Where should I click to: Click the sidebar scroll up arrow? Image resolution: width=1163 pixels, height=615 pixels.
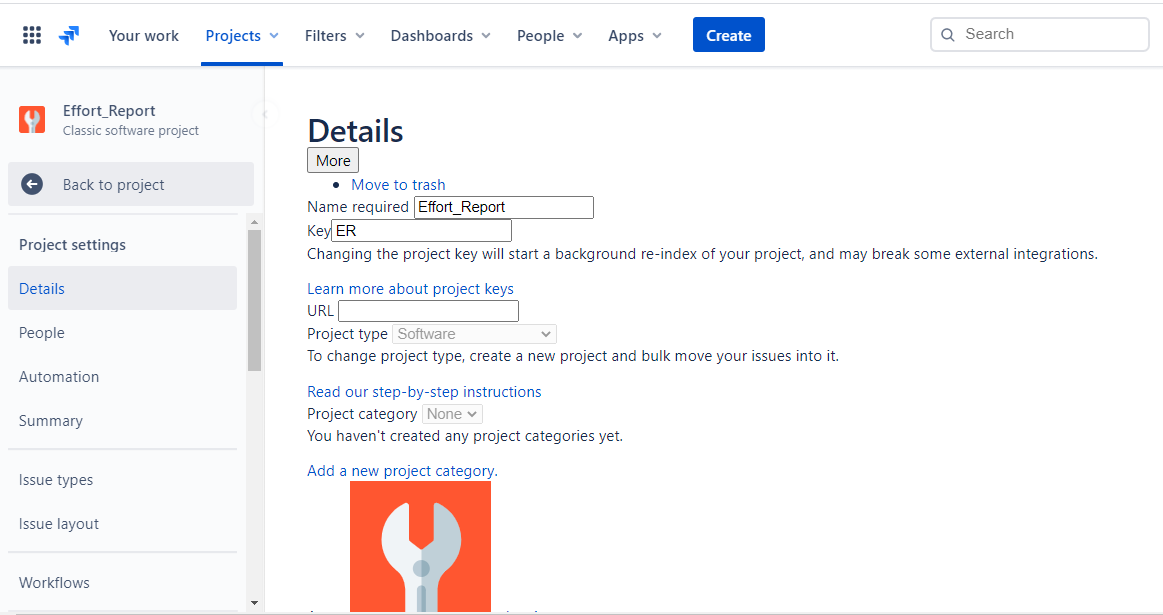coord(254,223)
